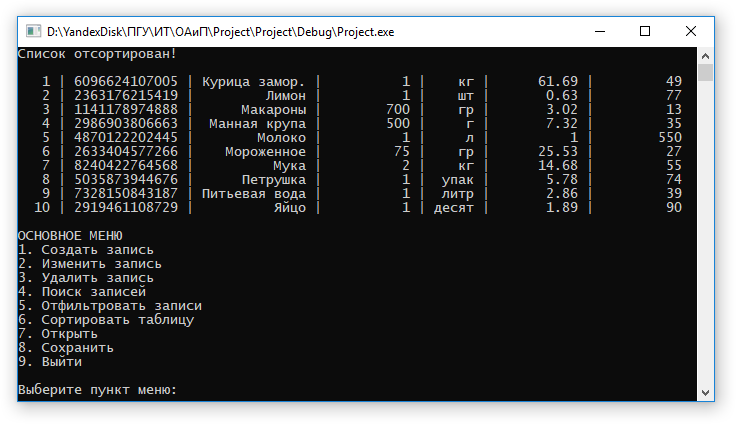This screenshot has width=736, height=424.
Task: Click price value 0.63
Action: tap(562, 95)
